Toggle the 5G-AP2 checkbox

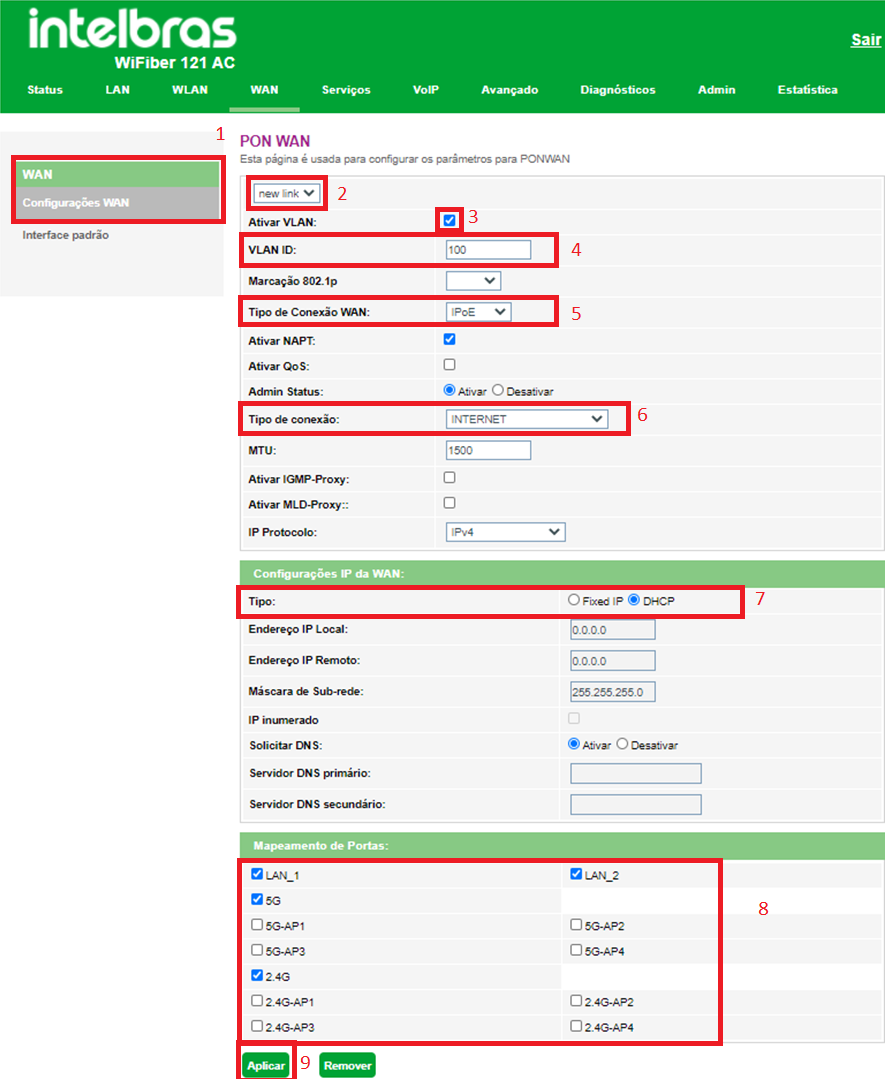point(576,925)
